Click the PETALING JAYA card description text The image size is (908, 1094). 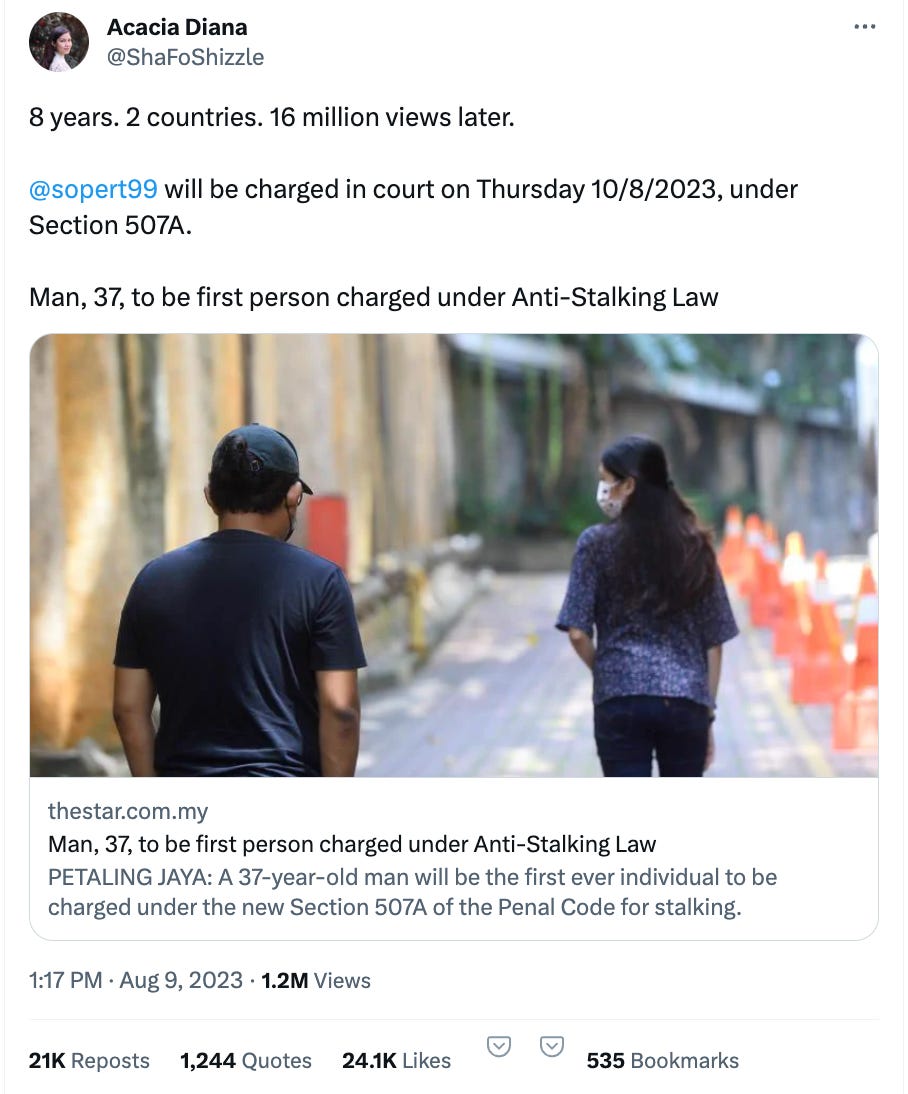pyautogui.click(x=412, y=892)
